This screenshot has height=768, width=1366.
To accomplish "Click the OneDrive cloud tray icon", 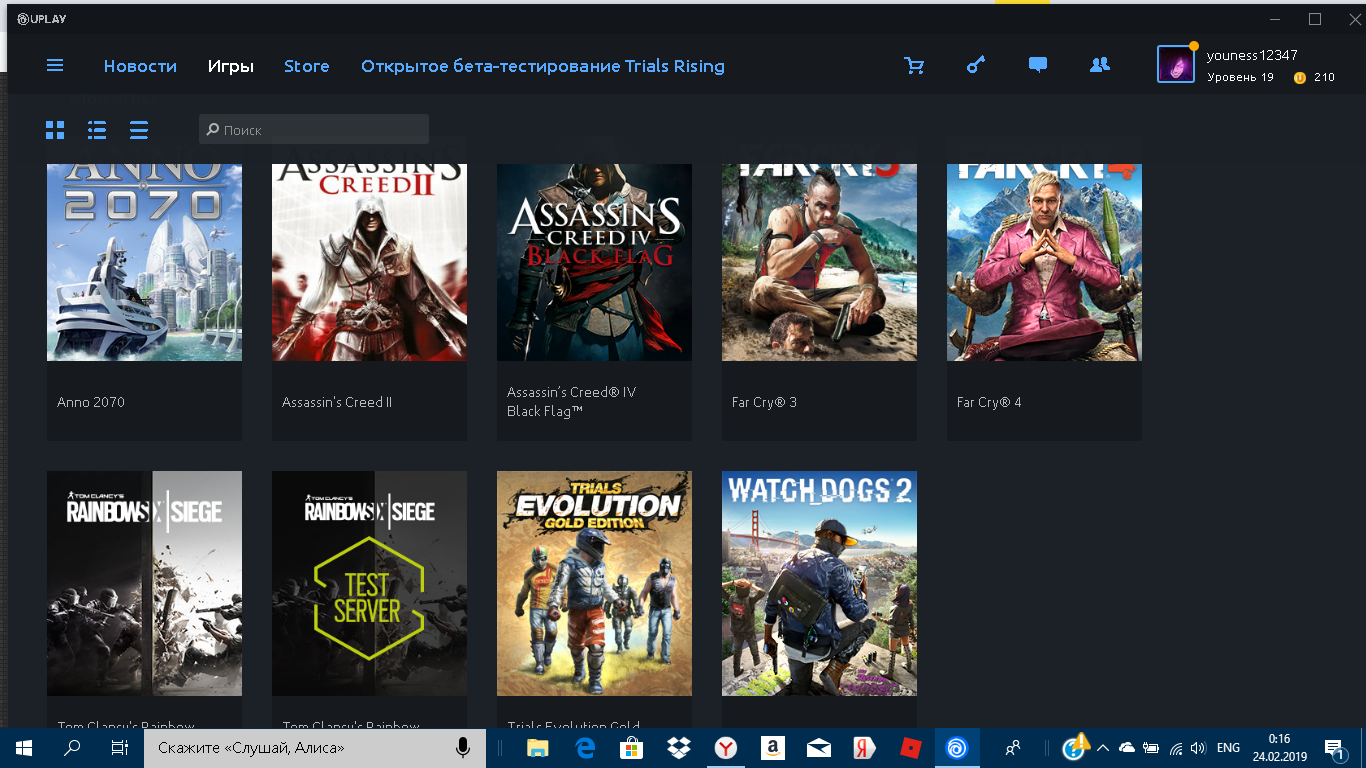I will pyautogui.click(x=1127, y=748).
